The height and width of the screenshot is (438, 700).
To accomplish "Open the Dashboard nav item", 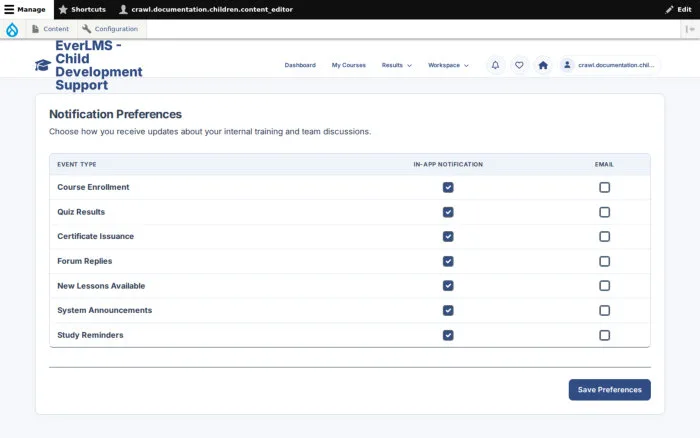I will (300, 65).
